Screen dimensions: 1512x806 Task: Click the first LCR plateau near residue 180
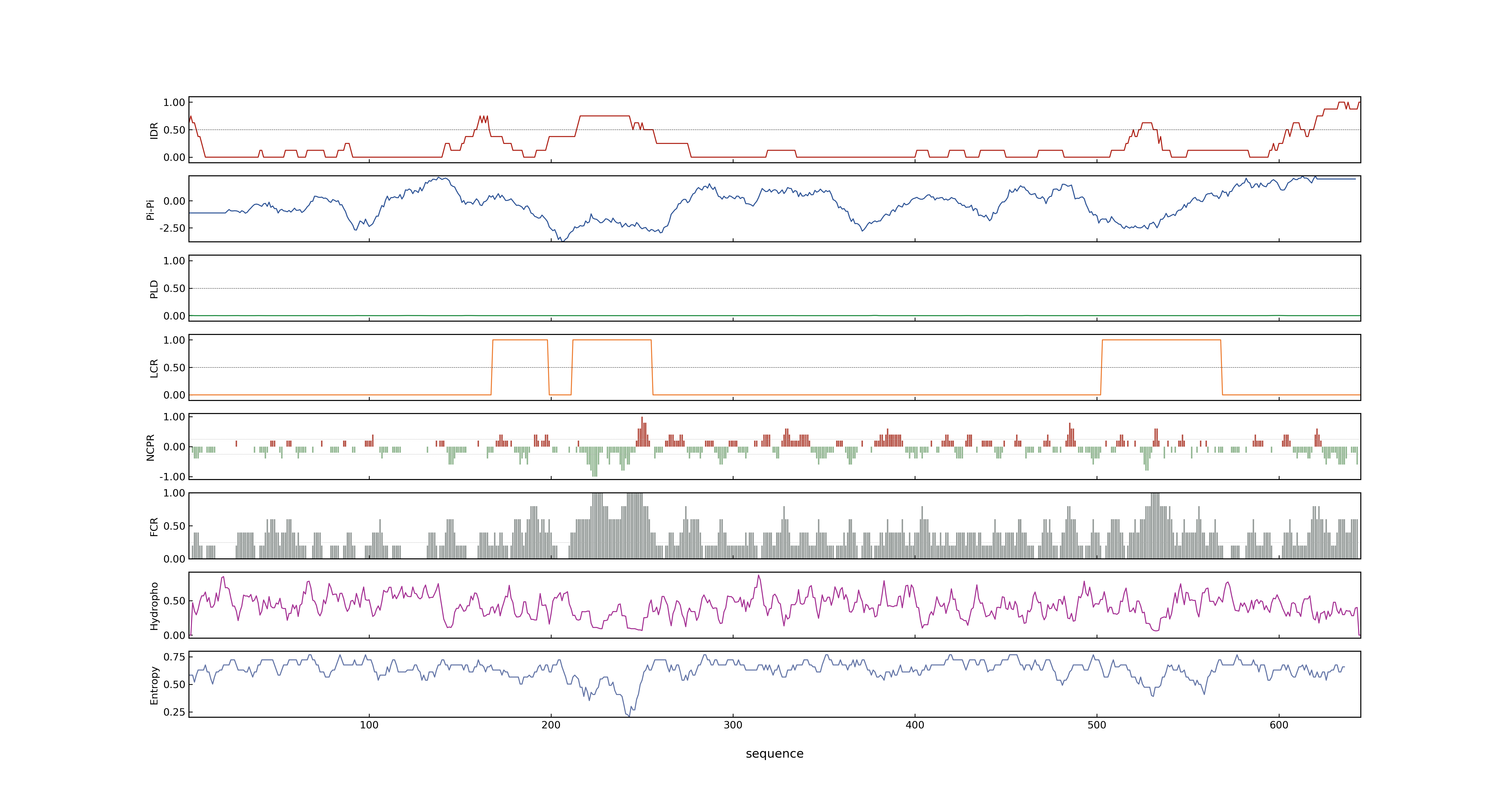coord(520,340)
